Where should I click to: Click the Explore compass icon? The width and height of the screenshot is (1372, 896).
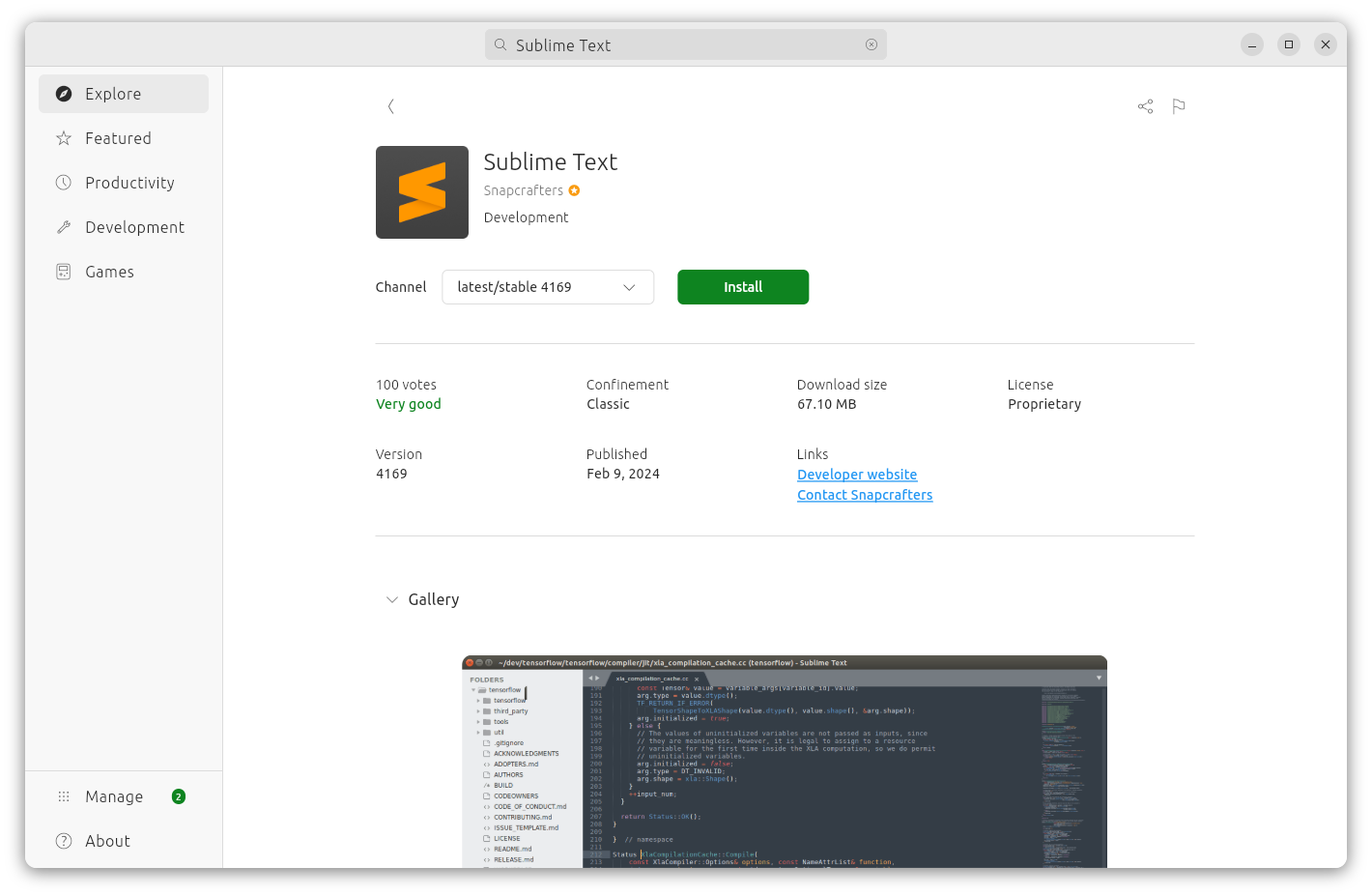pos(64,94)
